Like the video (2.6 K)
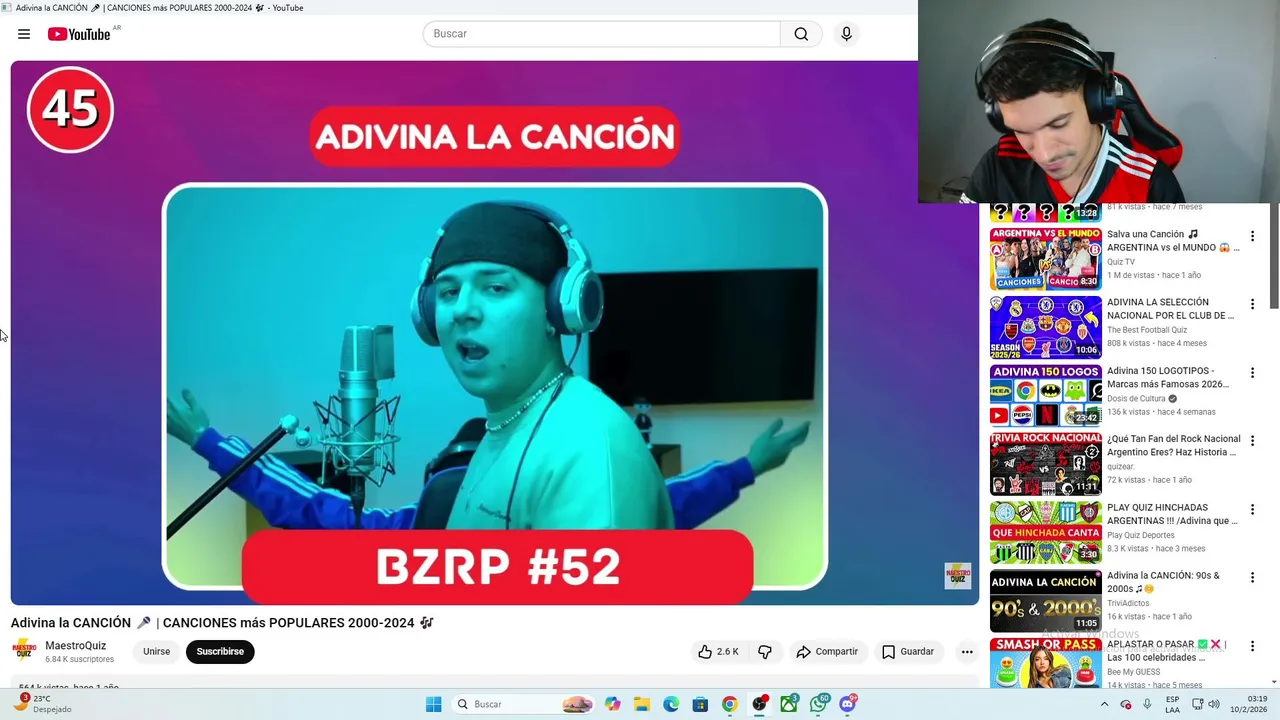Image resolution: width=1280 pixels, height=720 pixels. 718,651
